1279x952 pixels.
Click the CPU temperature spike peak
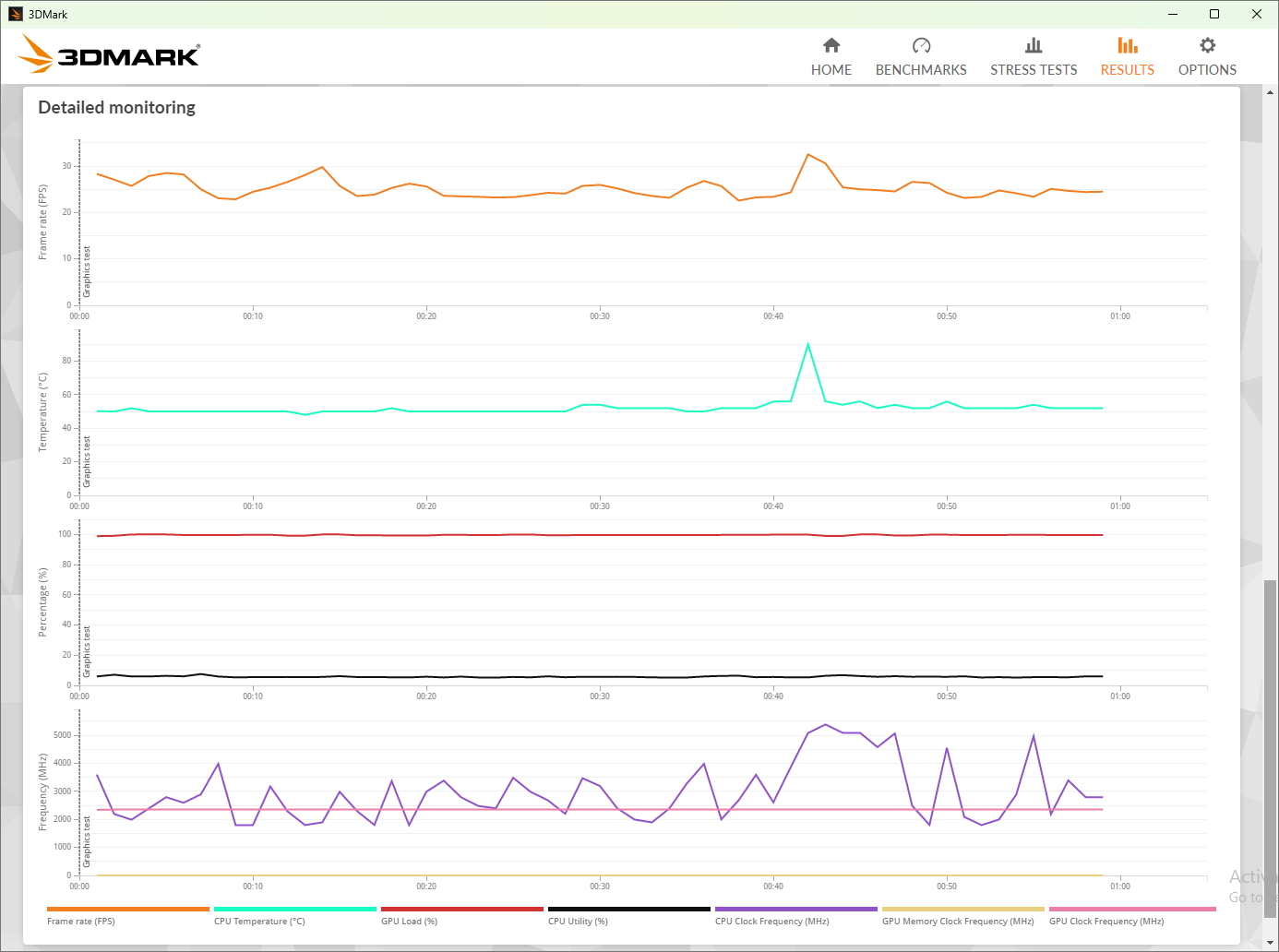coord(808,345)
